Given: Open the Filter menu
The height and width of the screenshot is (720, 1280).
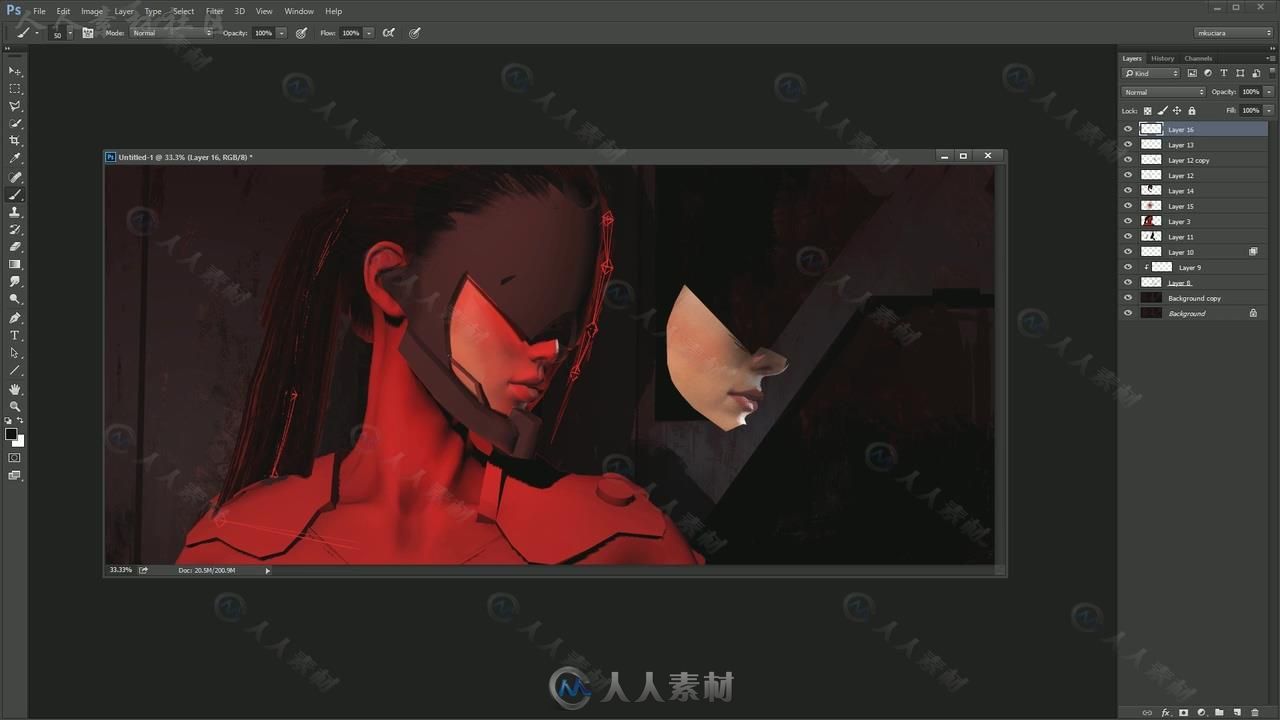Looking at the screenshot, I should point(215,11).
